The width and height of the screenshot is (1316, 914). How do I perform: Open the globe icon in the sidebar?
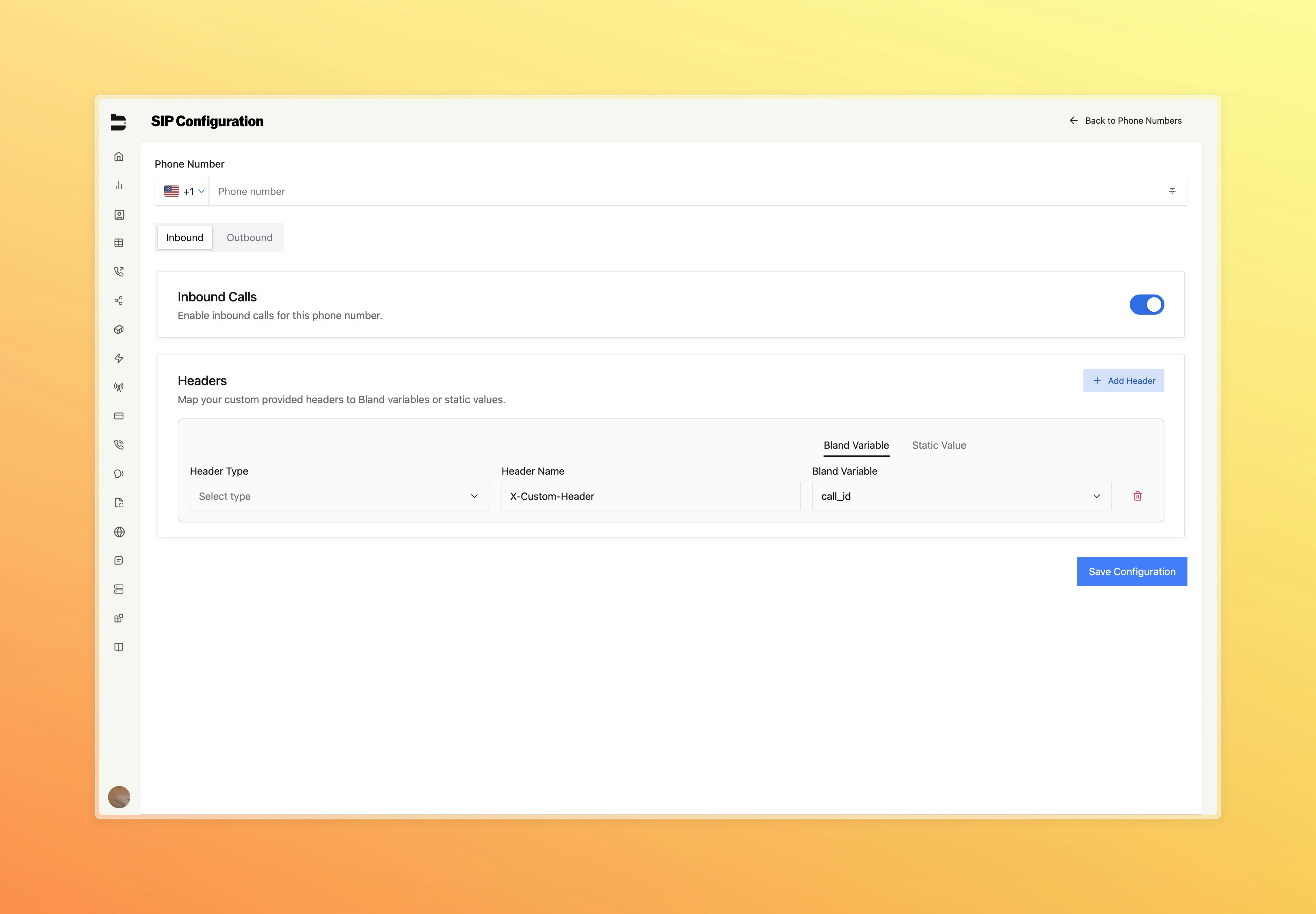[x=119, y=532]
